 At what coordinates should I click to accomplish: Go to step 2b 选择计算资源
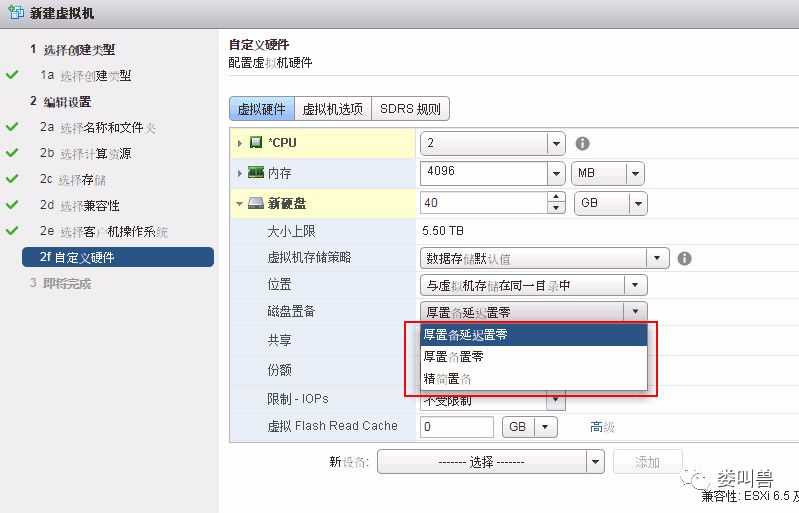(x=86, y=153)
